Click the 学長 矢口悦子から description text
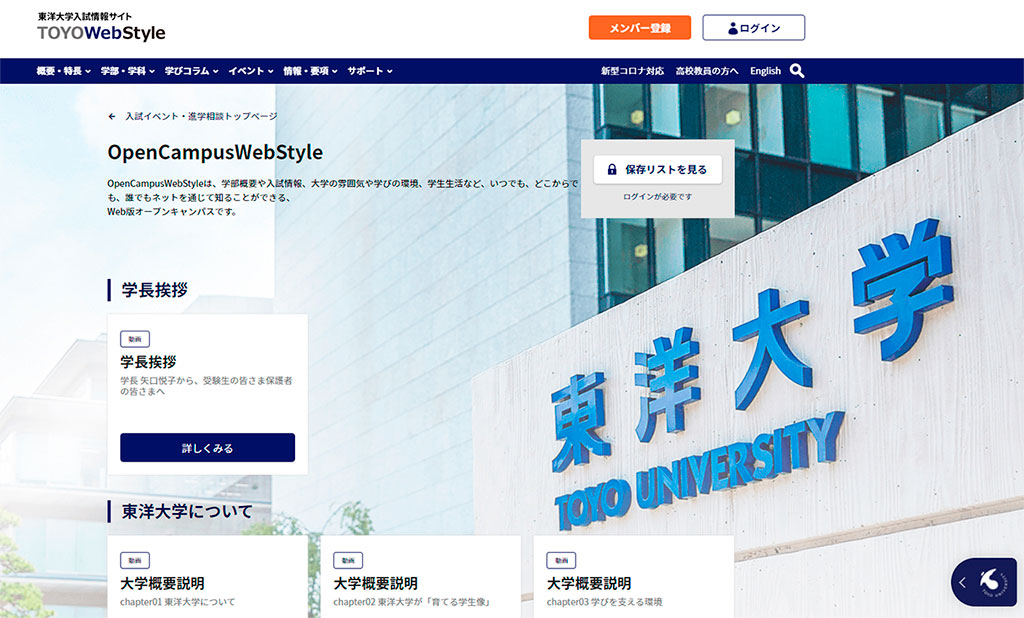 coord(206,386)
